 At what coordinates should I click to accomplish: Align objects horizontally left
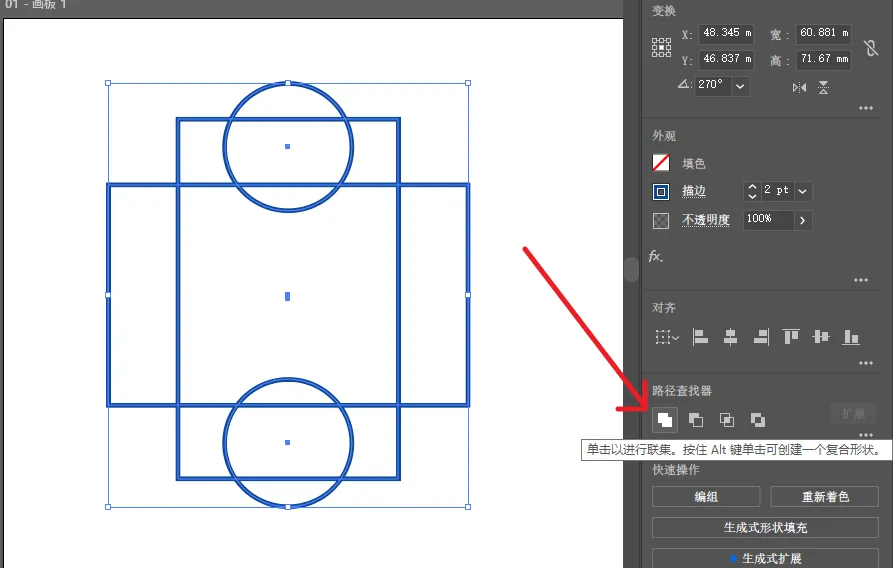pos(700,337)
